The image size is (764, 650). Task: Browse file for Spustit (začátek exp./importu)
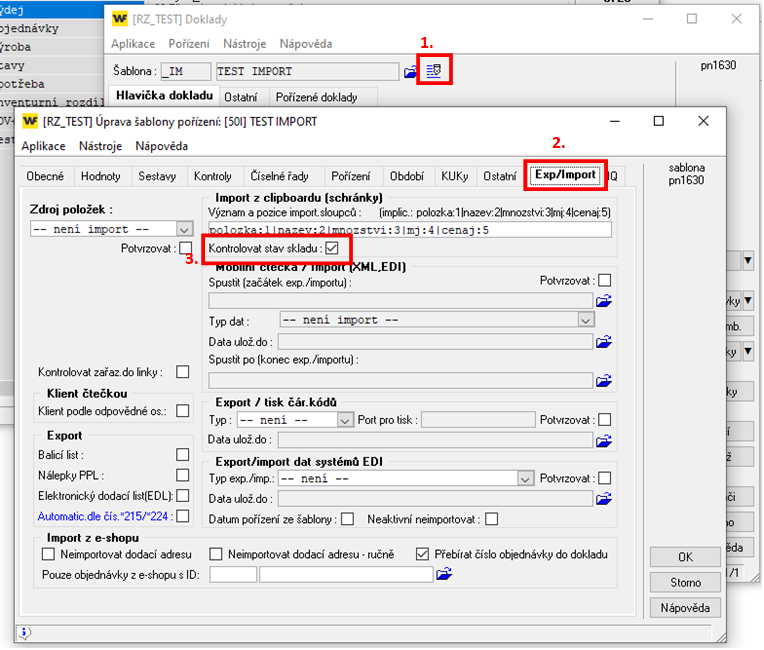[604, 301]
